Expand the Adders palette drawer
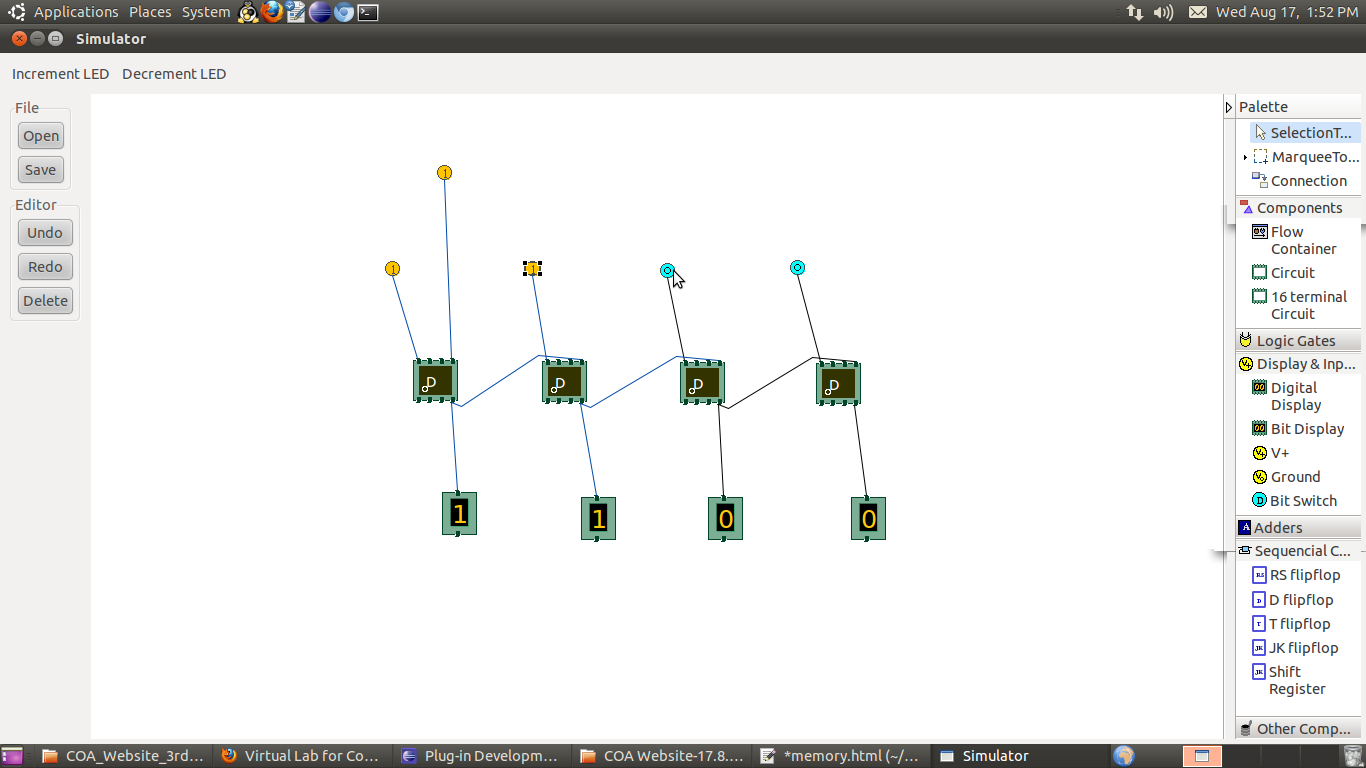The height and width of the screenshot is (768, 1366). (1277, 528)
